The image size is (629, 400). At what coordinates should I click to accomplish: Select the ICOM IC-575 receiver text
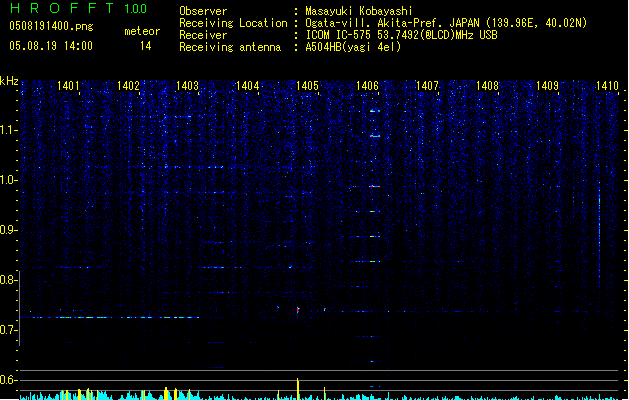[401, 35]
